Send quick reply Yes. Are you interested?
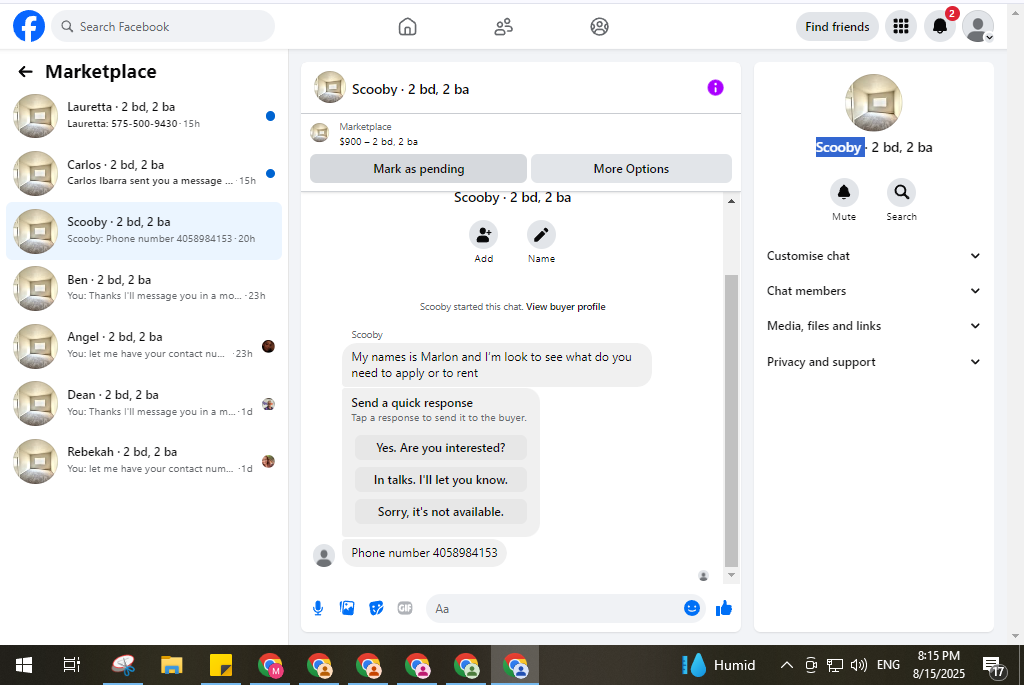1024x685 pixels. click(x=441, y=448)
